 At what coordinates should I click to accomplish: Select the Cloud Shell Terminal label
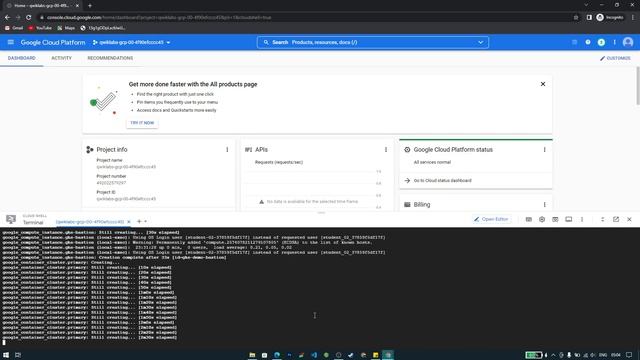tap(33, 222)
